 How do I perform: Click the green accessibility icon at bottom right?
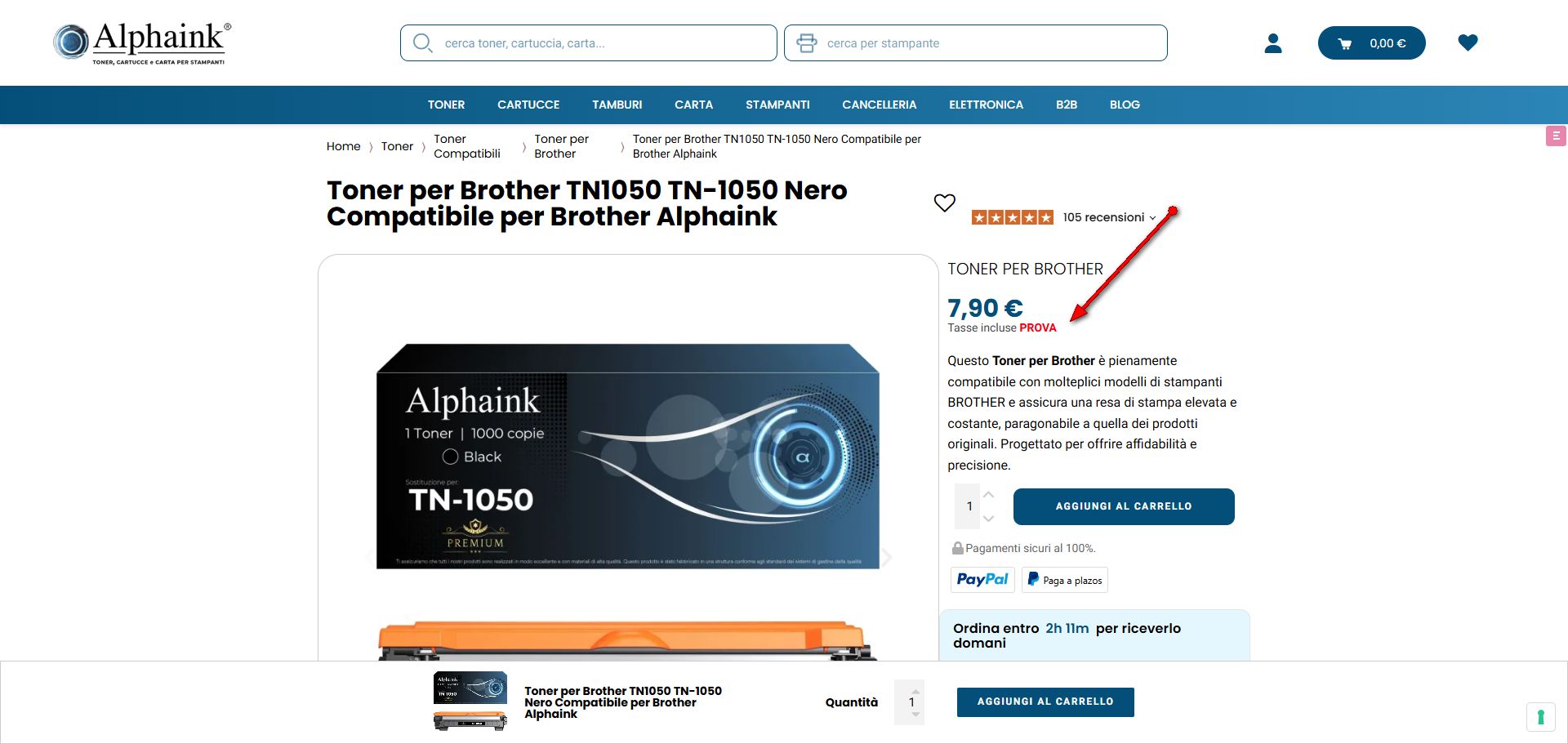click(1540, 717)
